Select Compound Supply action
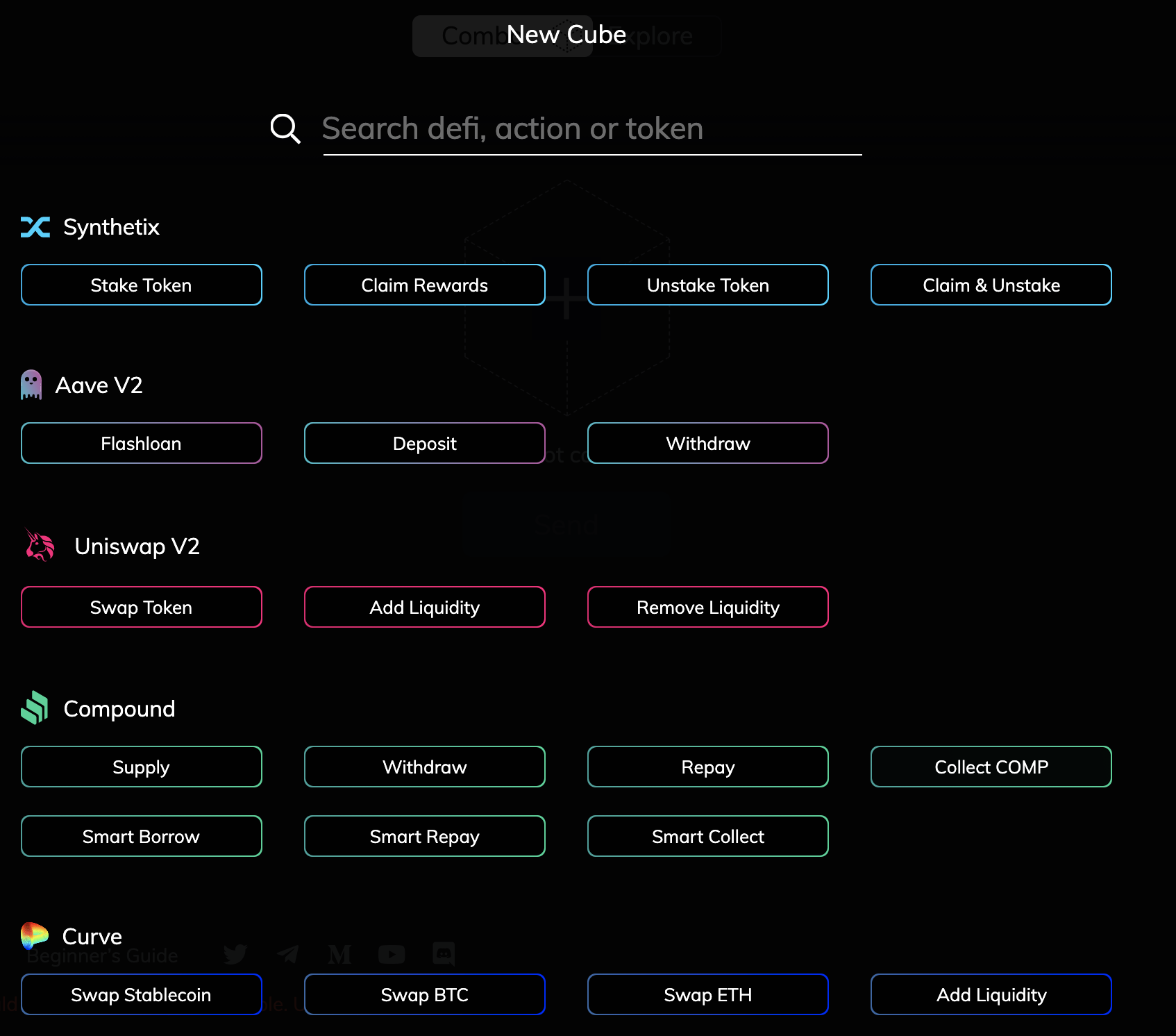 click(x=141, y=767)
